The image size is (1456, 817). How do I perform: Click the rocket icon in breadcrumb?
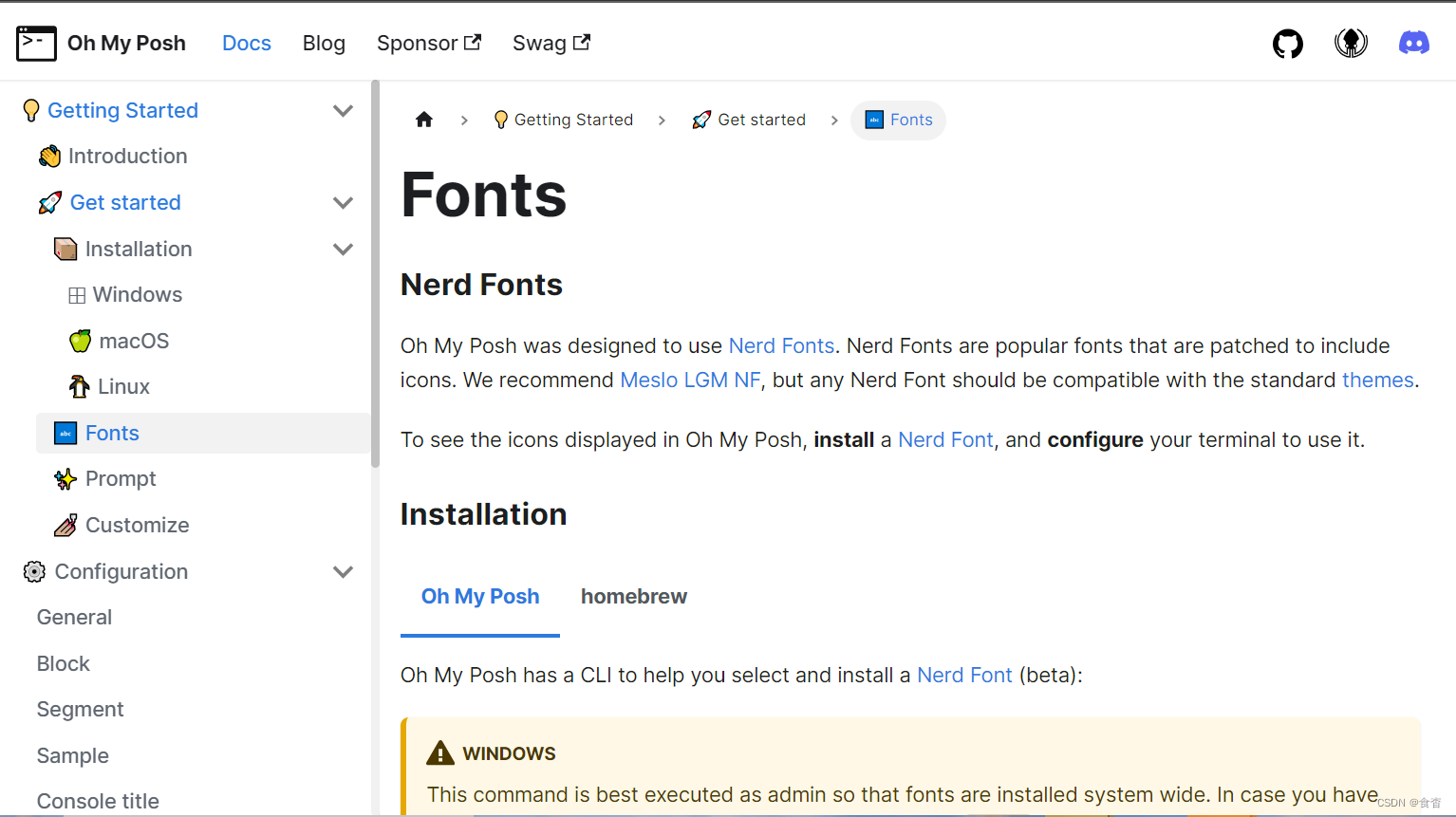click(x=701, y=120)
